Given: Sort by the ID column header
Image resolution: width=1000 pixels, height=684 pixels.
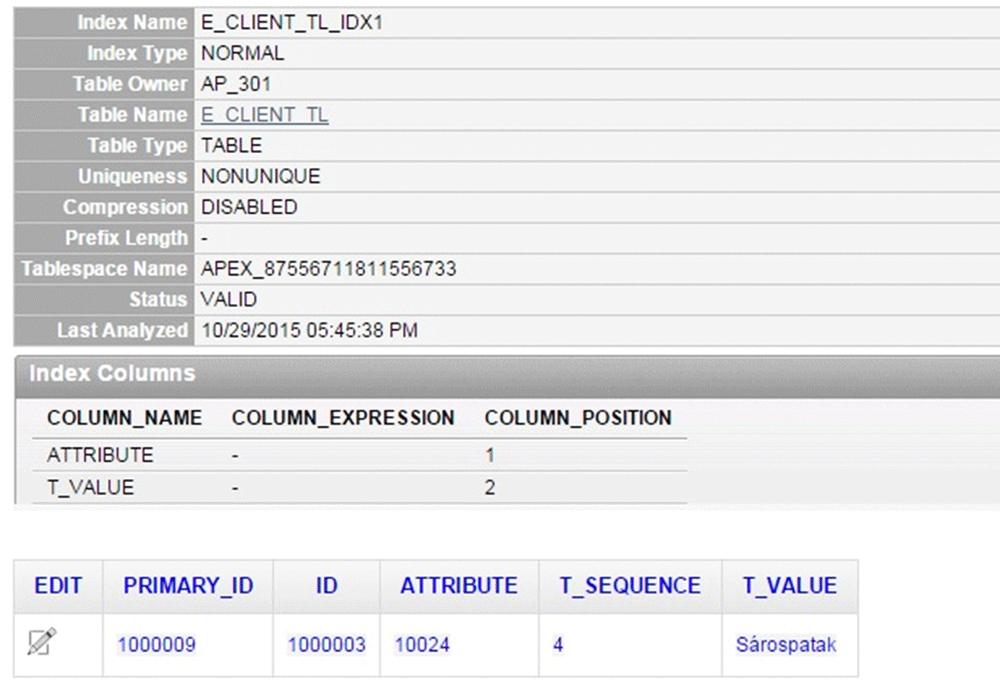Looking at the screenshot, I should [x=327, y=586].
